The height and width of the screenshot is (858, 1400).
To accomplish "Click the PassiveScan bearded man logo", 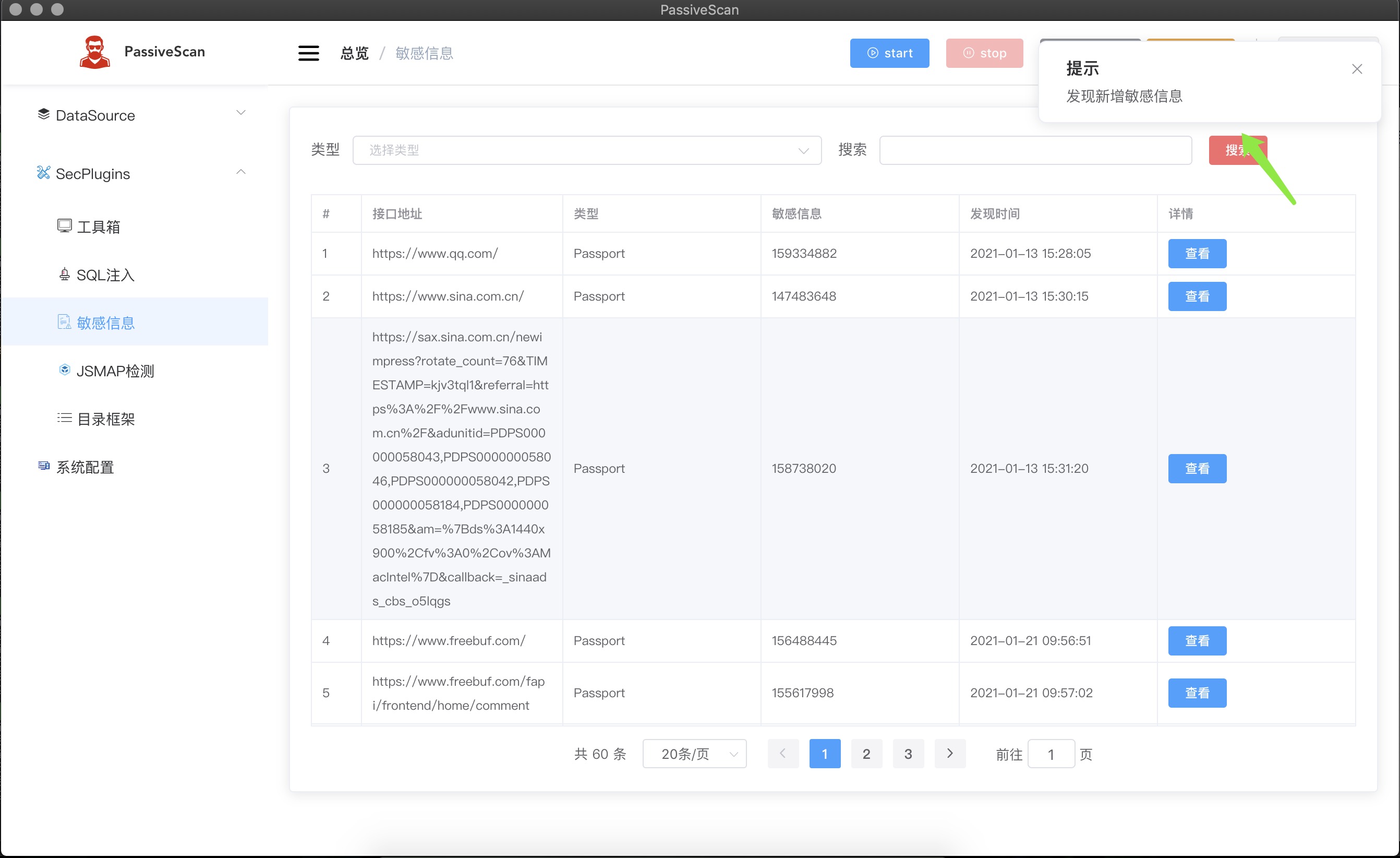I will (x=94, y=52).
